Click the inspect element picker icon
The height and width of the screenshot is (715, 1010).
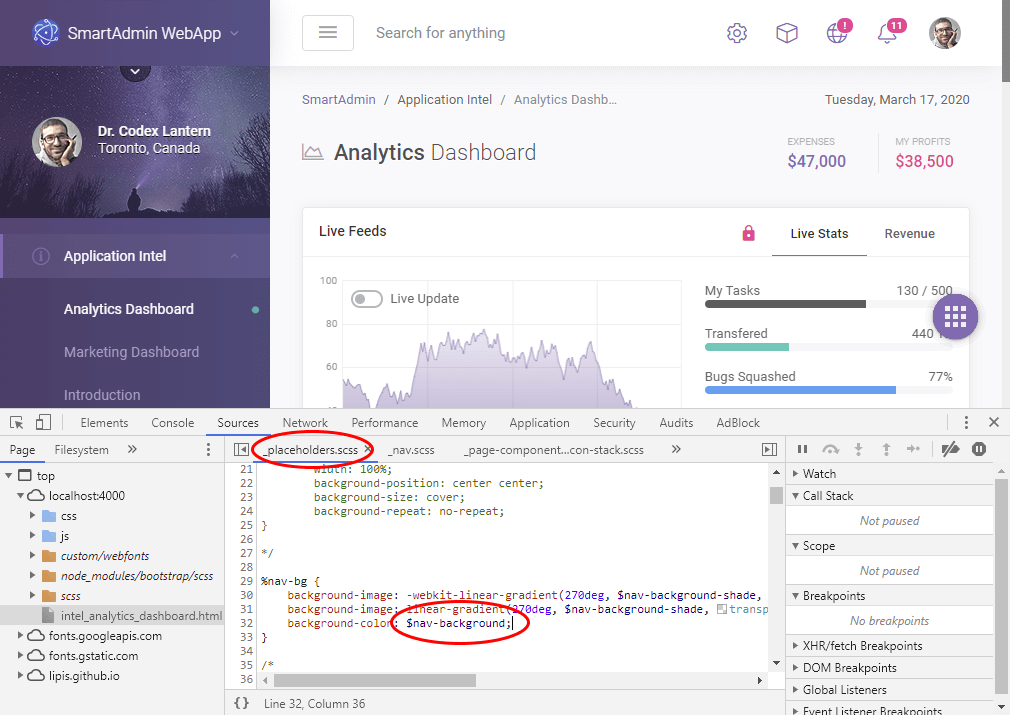point(17,422)
